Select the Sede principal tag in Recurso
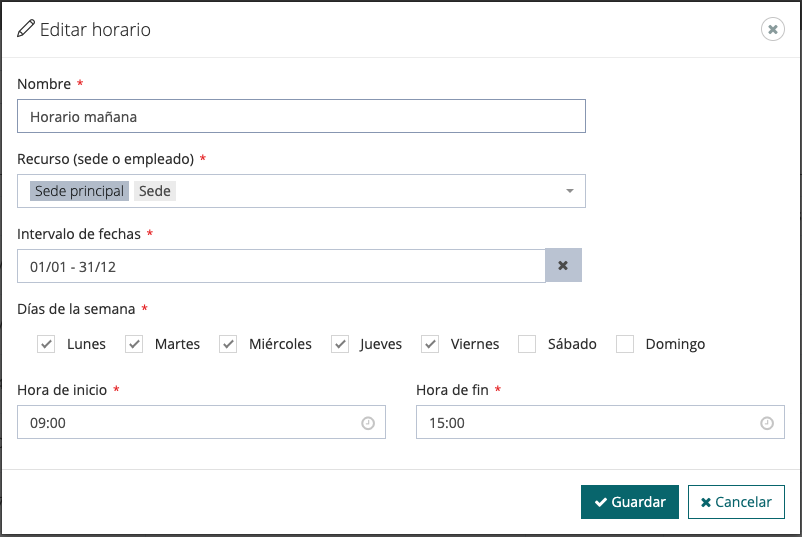 79,191
